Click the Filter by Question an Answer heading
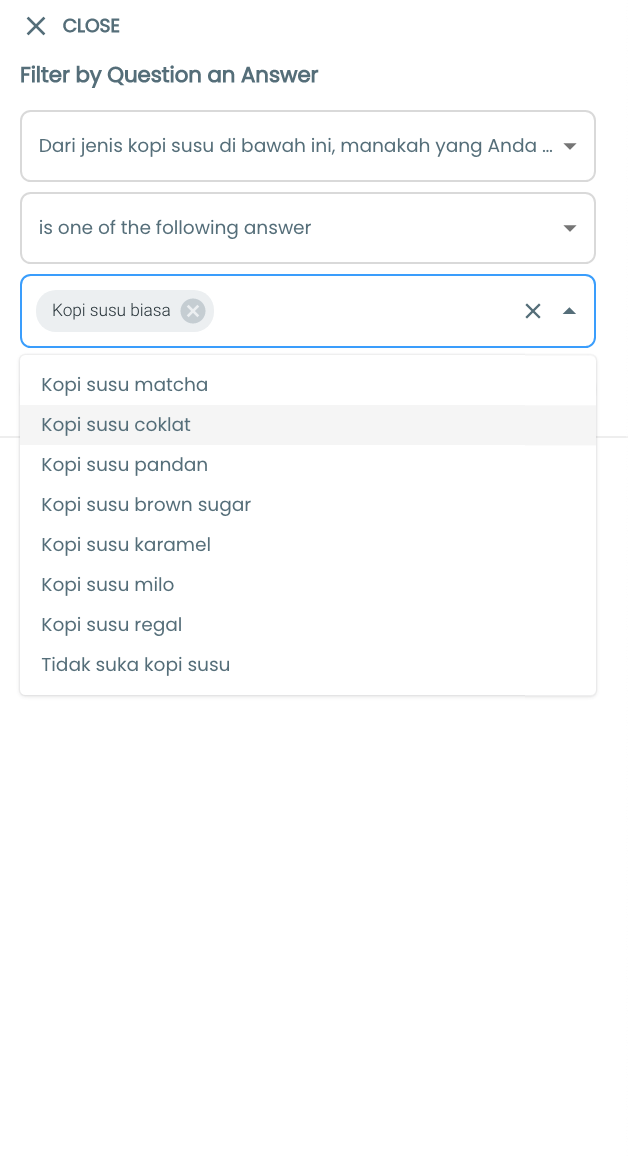This screenshot has height=1158, width=628. (x=169, y=75)
